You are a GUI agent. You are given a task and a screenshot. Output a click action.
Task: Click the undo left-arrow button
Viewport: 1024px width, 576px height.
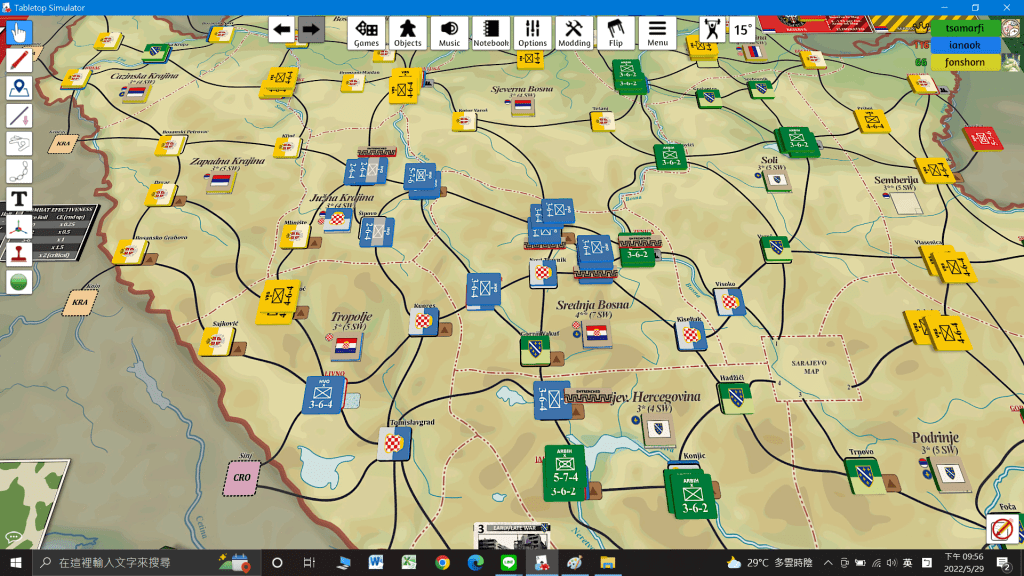[x=282, y=29]
